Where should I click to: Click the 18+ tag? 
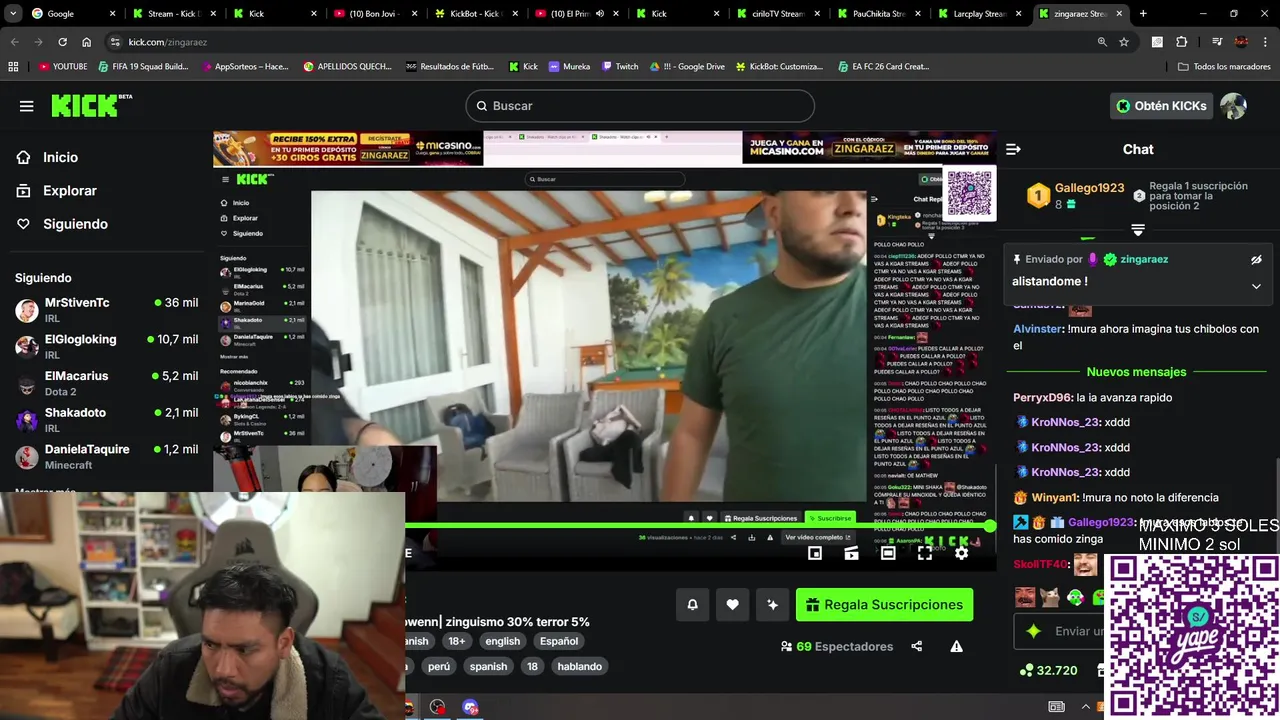coord(456,641)
